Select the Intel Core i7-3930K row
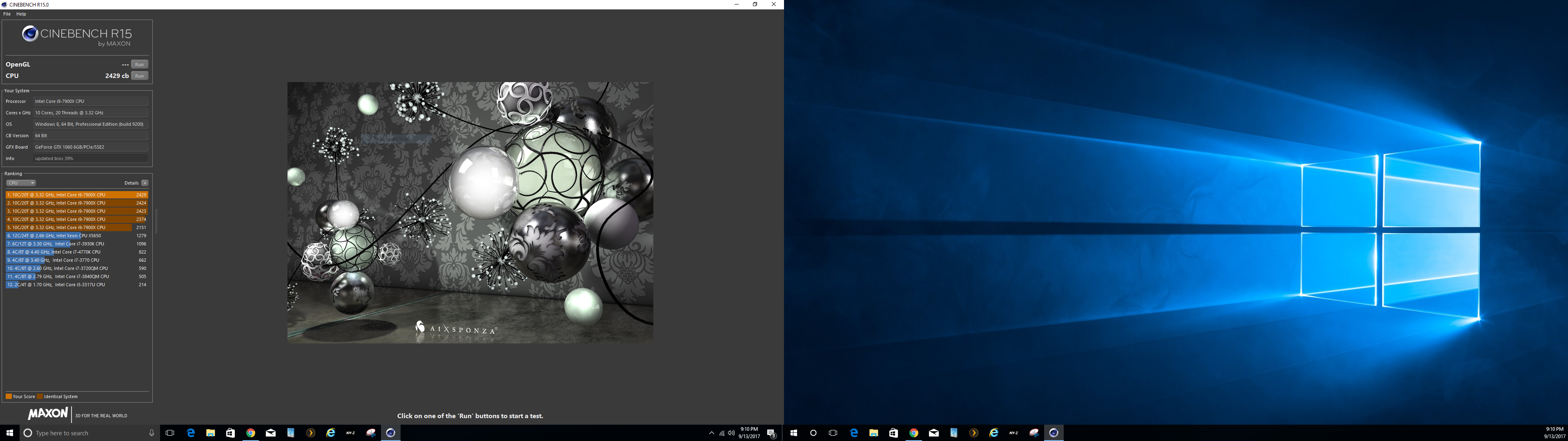The width and height of the screenshot is (1568, 441). 77,244
